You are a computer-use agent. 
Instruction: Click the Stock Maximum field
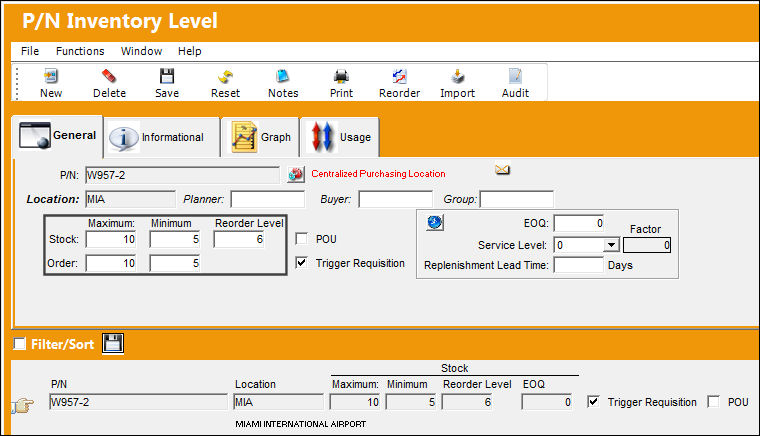point(111,239)
